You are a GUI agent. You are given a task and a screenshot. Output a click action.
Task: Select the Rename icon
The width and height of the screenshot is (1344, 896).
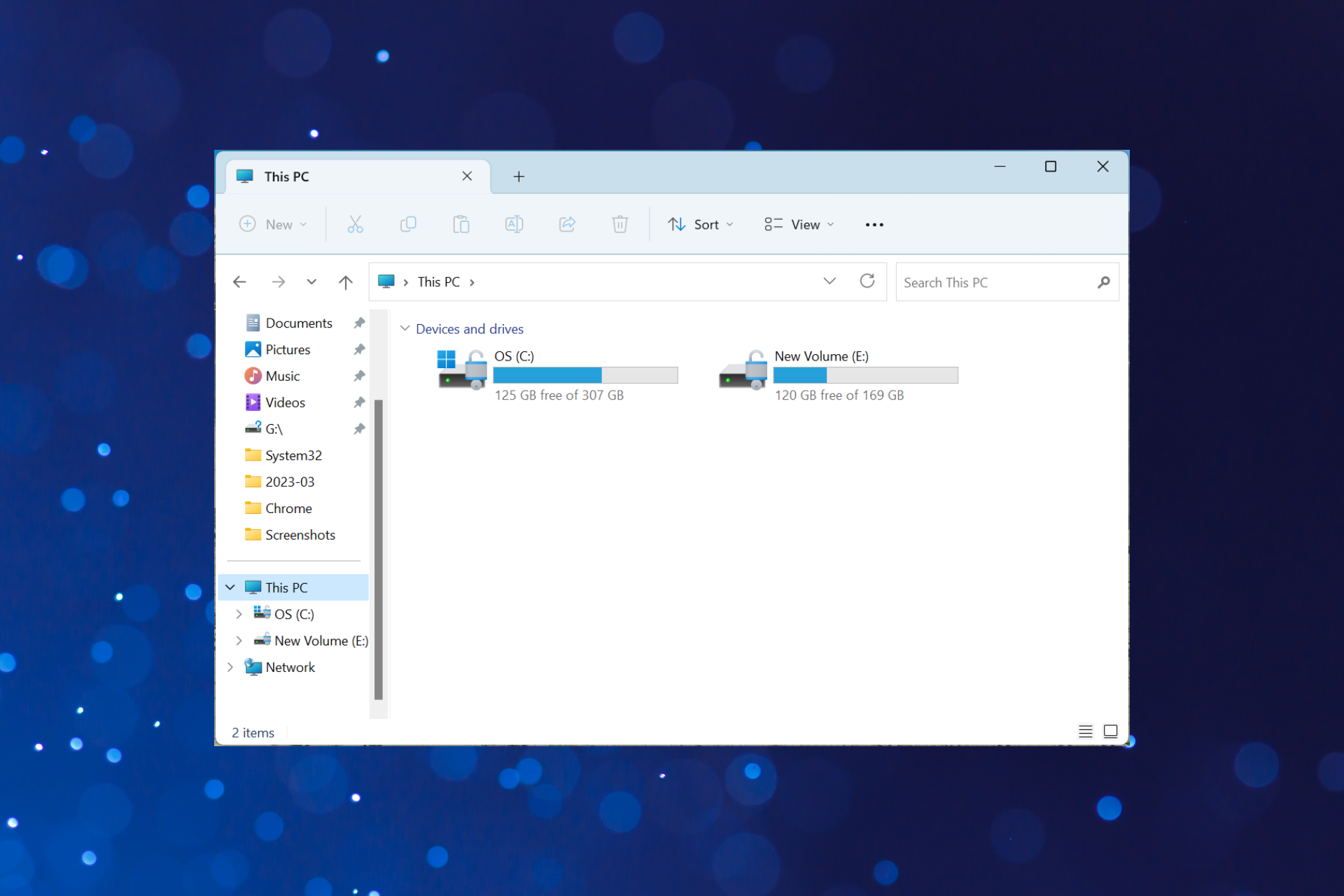coord(514,224)
